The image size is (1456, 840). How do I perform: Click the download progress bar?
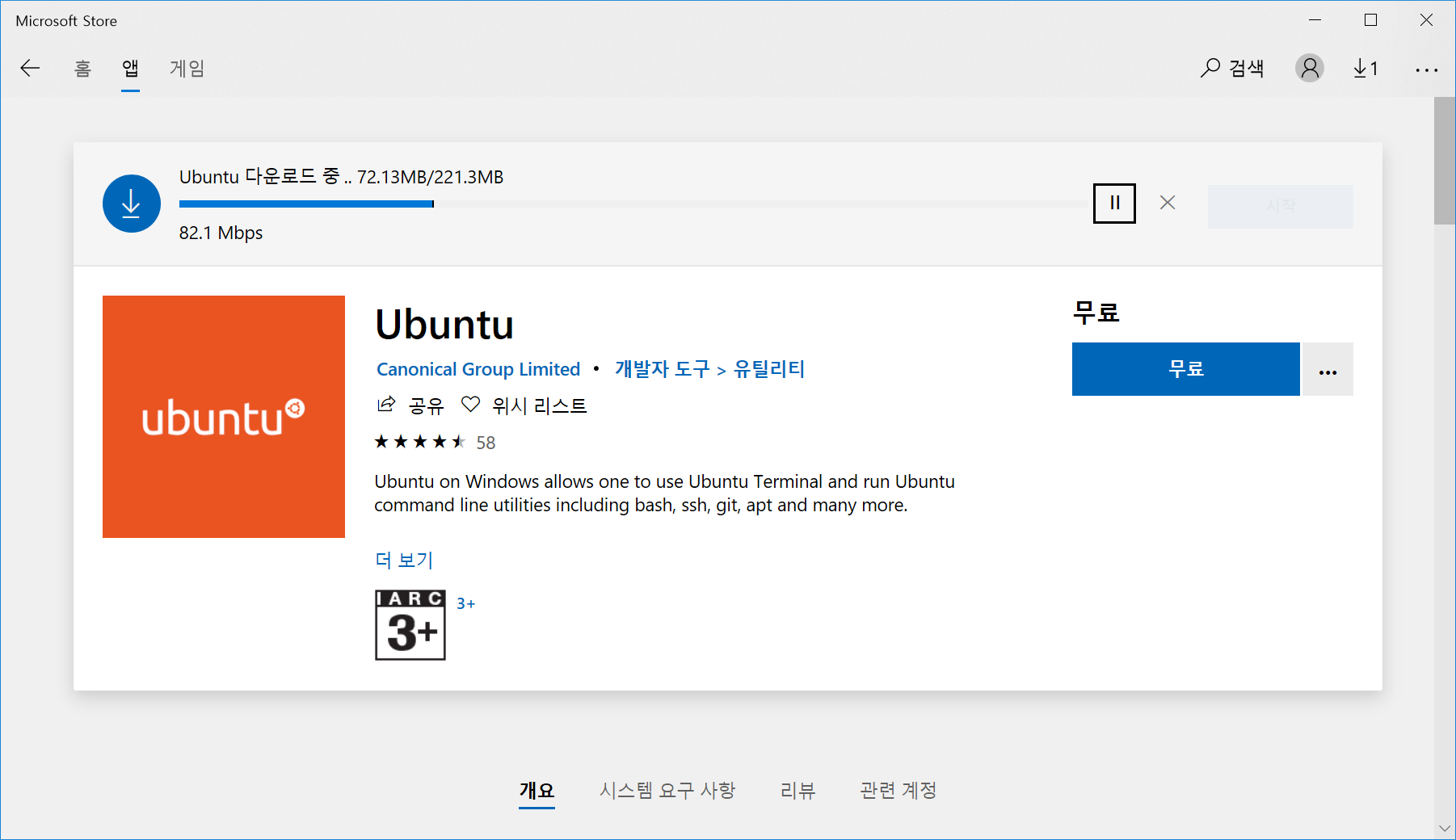(x=634, y=204)
